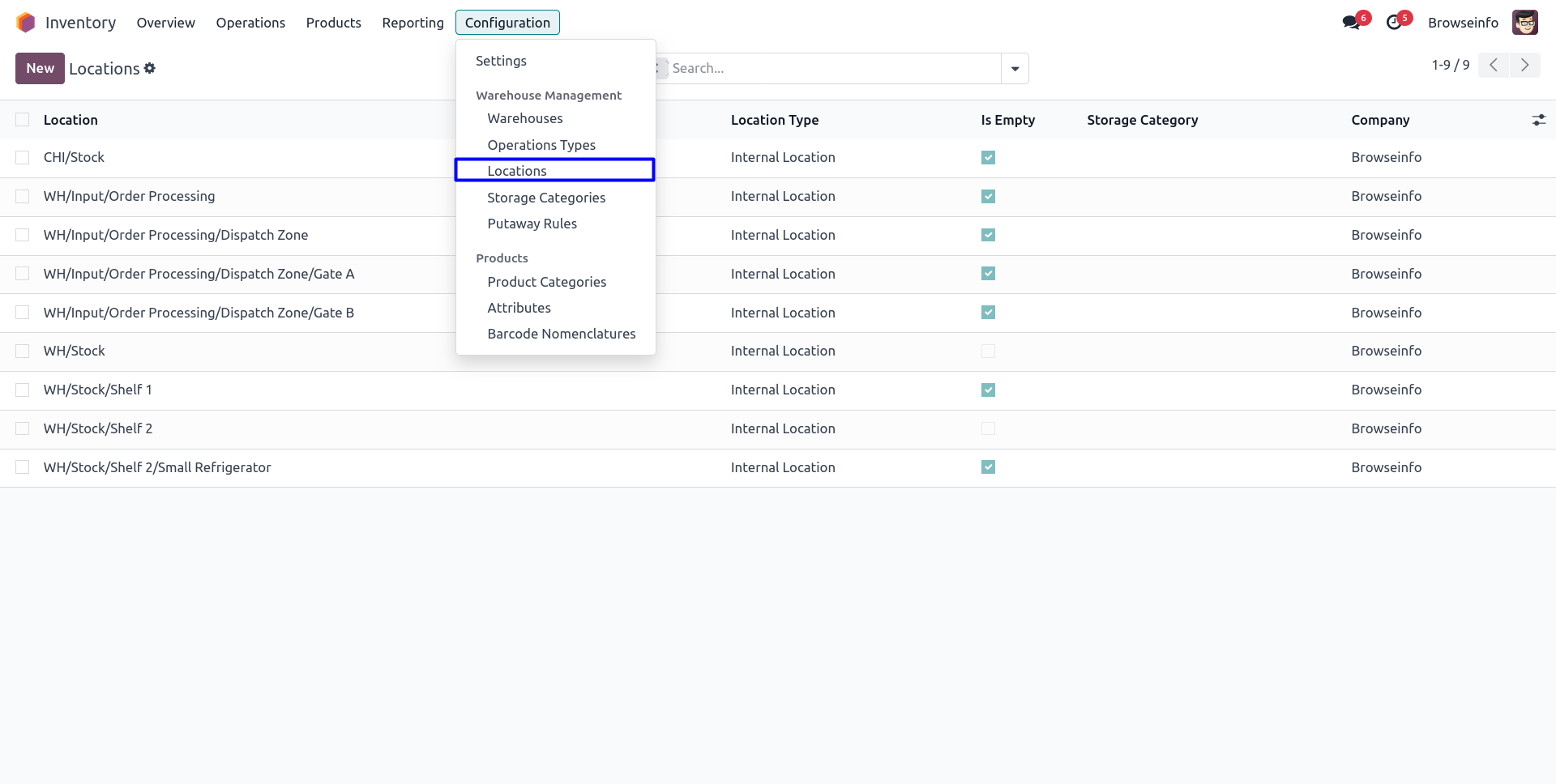This screenshot has height=784, width=1556.
Task: Collapse the Configuration menu
Action: point(507,23)
